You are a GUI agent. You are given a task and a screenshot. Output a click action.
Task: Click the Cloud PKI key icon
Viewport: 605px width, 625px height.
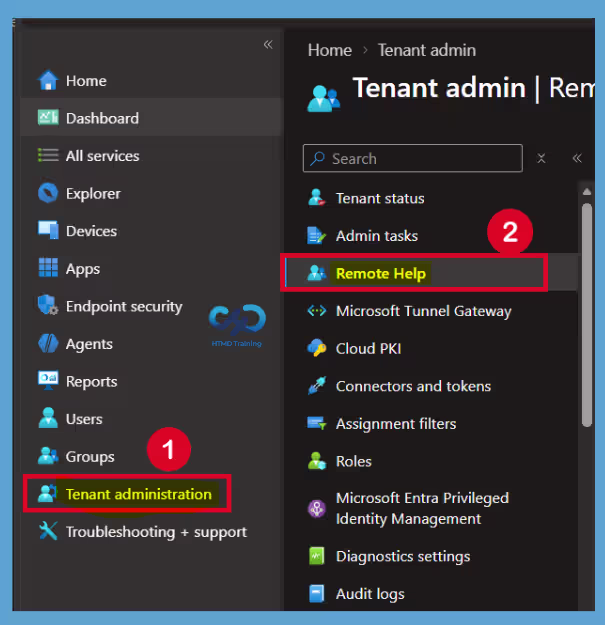pyautogui.click(x=317, y=348)
